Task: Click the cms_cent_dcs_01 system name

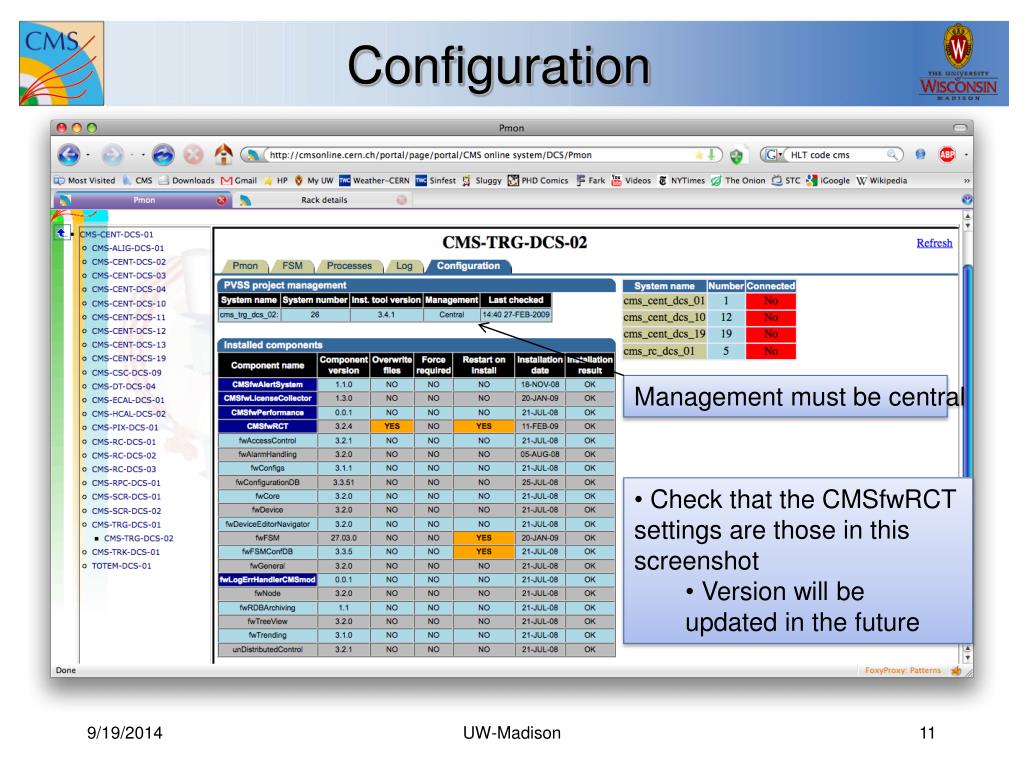Action: [664, 301]
